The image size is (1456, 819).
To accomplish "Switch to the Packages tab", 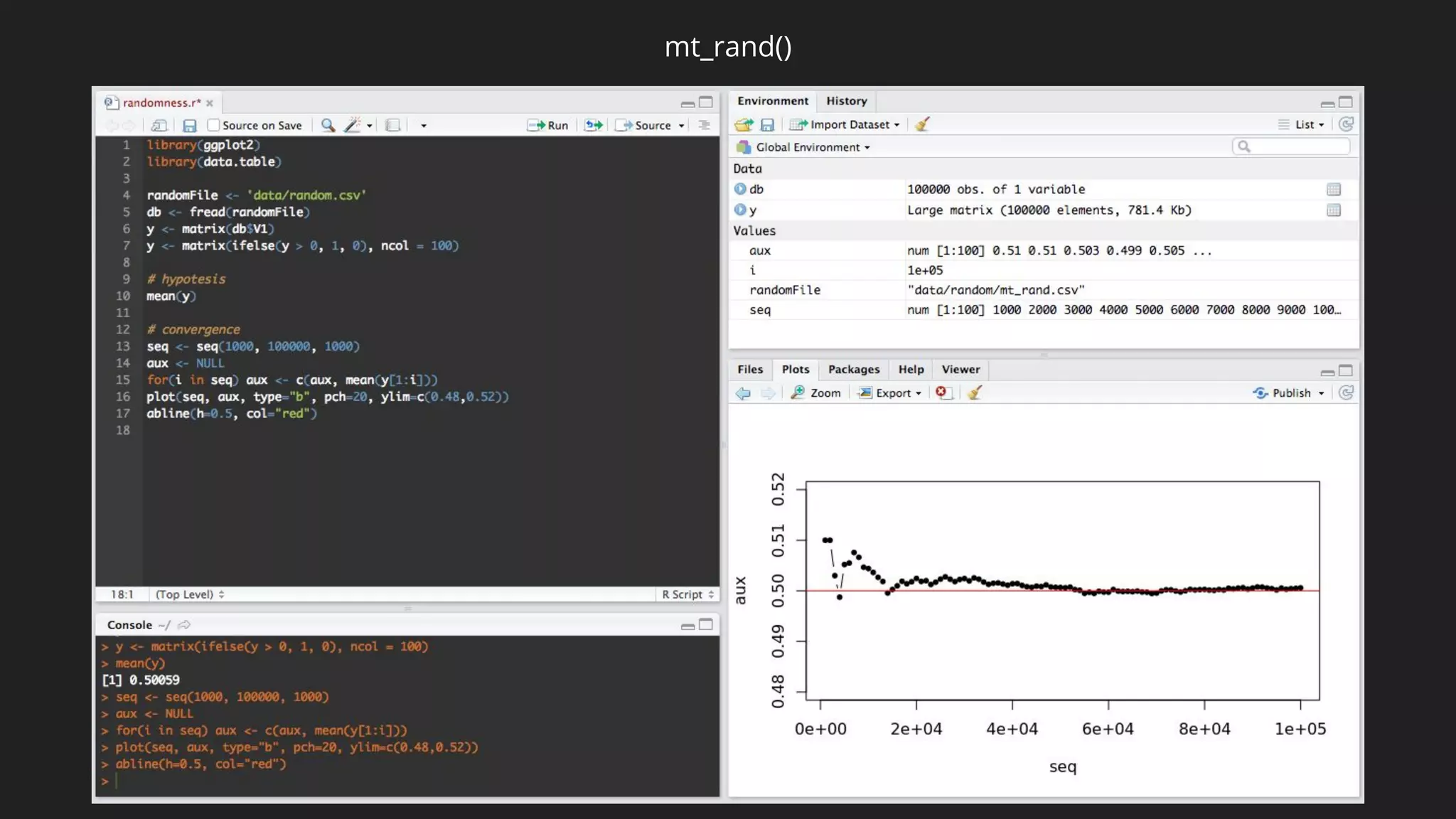I will tap(853, 369).
